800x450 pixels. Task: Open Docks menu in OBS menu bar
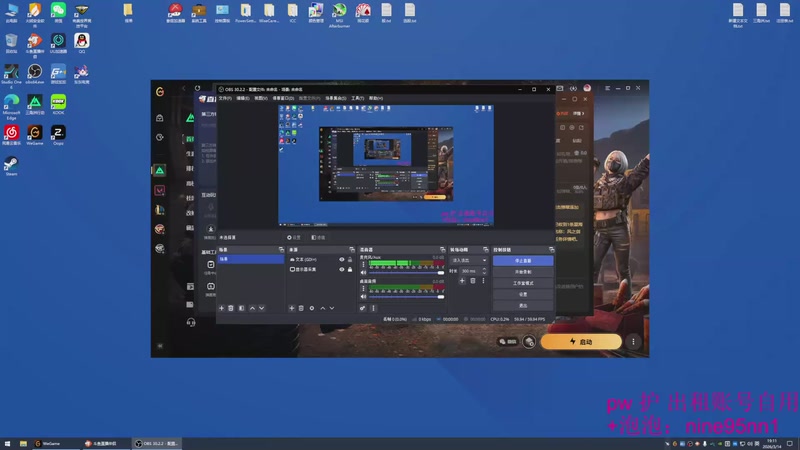[x=283, y=98]
